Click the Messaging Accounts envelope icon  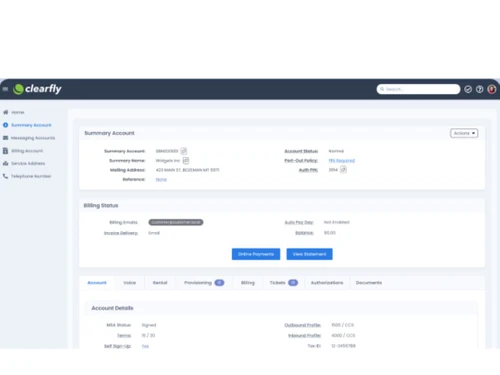click(x=6, y=138)
